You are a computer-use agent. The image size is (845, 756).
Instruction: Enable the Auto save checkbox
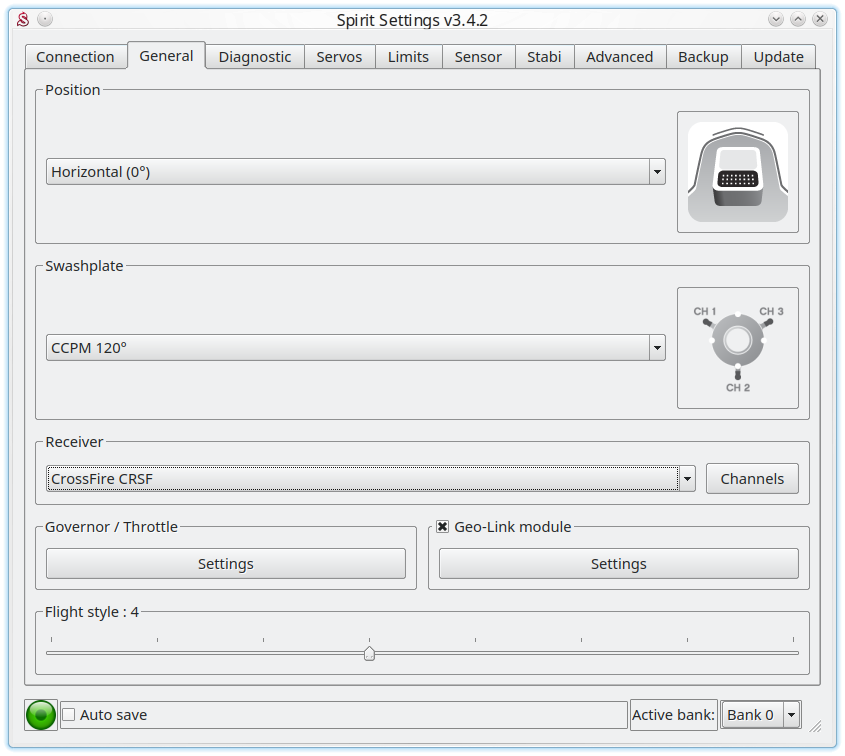pyautogui.click(x=69, y=715)
